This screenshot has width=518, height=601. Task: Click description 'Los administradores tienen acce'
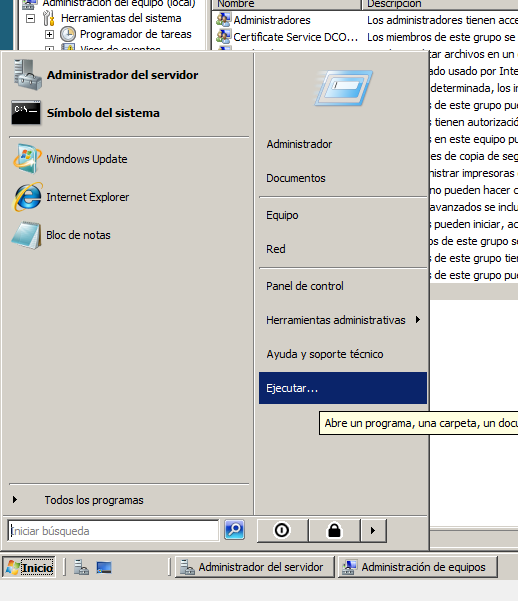click(x=442, y=20)
